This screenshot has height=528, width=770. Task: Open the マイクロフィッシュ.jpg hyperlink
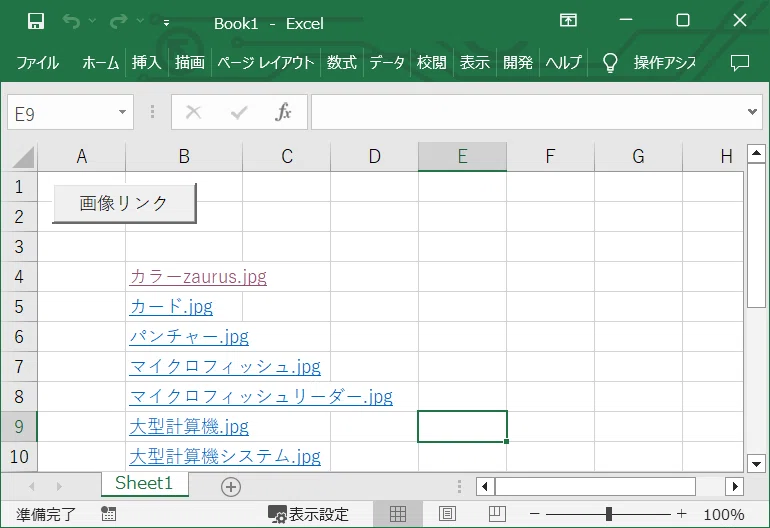tap(225, 366)
